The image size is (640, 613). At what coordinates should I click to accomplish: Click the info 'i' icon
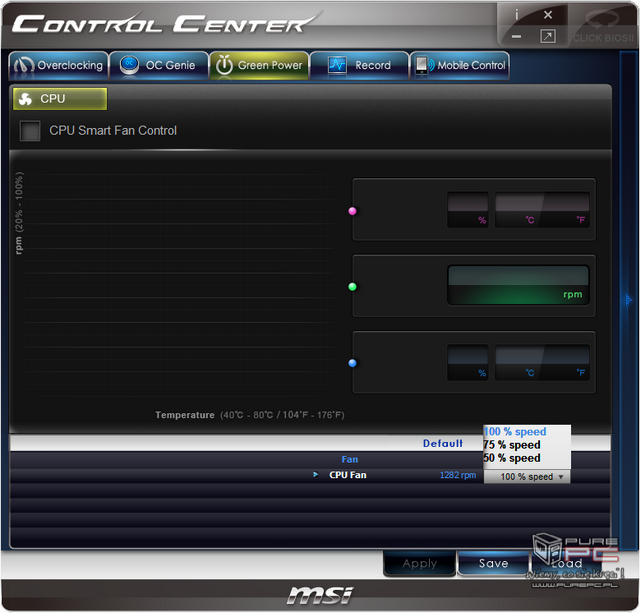pyautogui.click(x=516, y=16)
